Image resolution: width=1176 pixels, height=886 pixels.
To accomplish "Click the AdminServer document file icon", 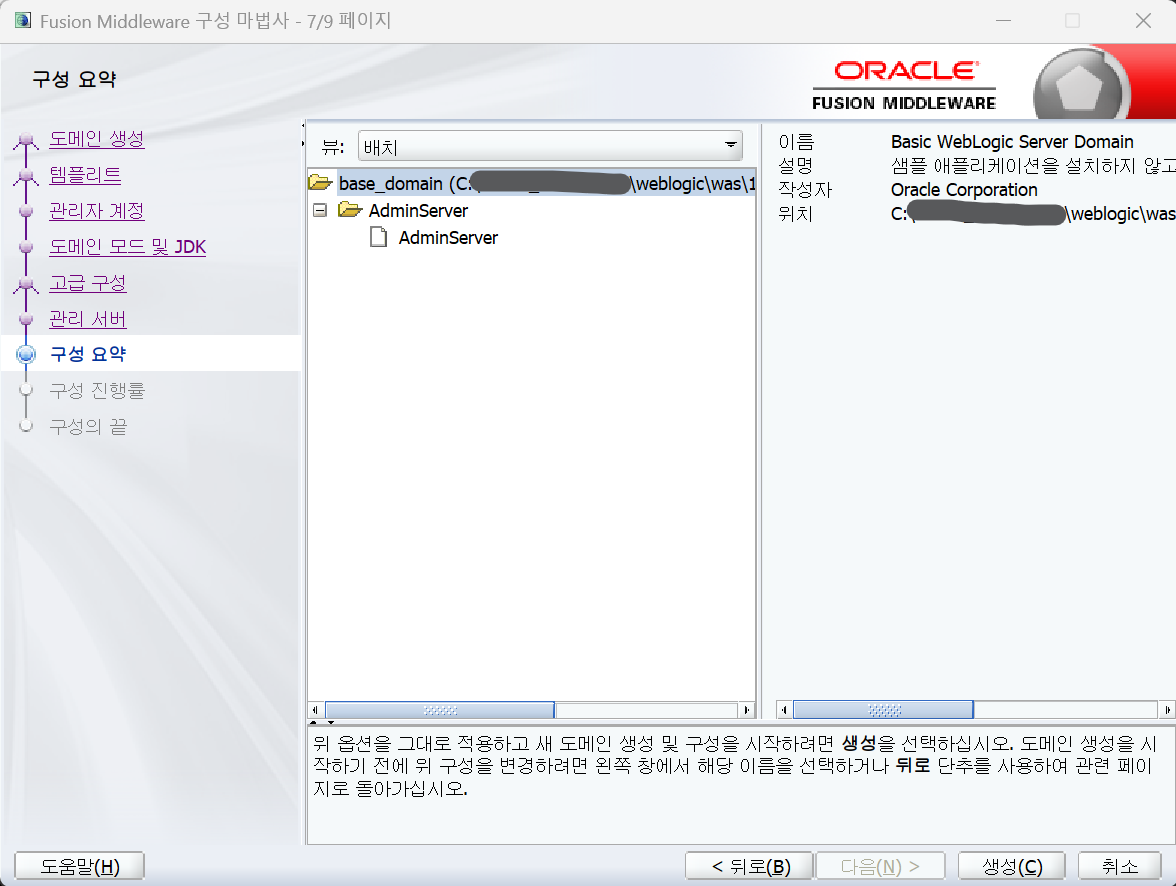I will point(379,238).
